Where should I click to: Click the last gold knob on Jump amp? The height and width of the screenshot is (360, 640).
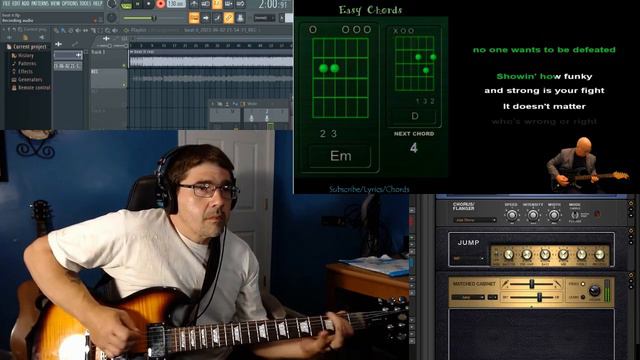point(600,255)
